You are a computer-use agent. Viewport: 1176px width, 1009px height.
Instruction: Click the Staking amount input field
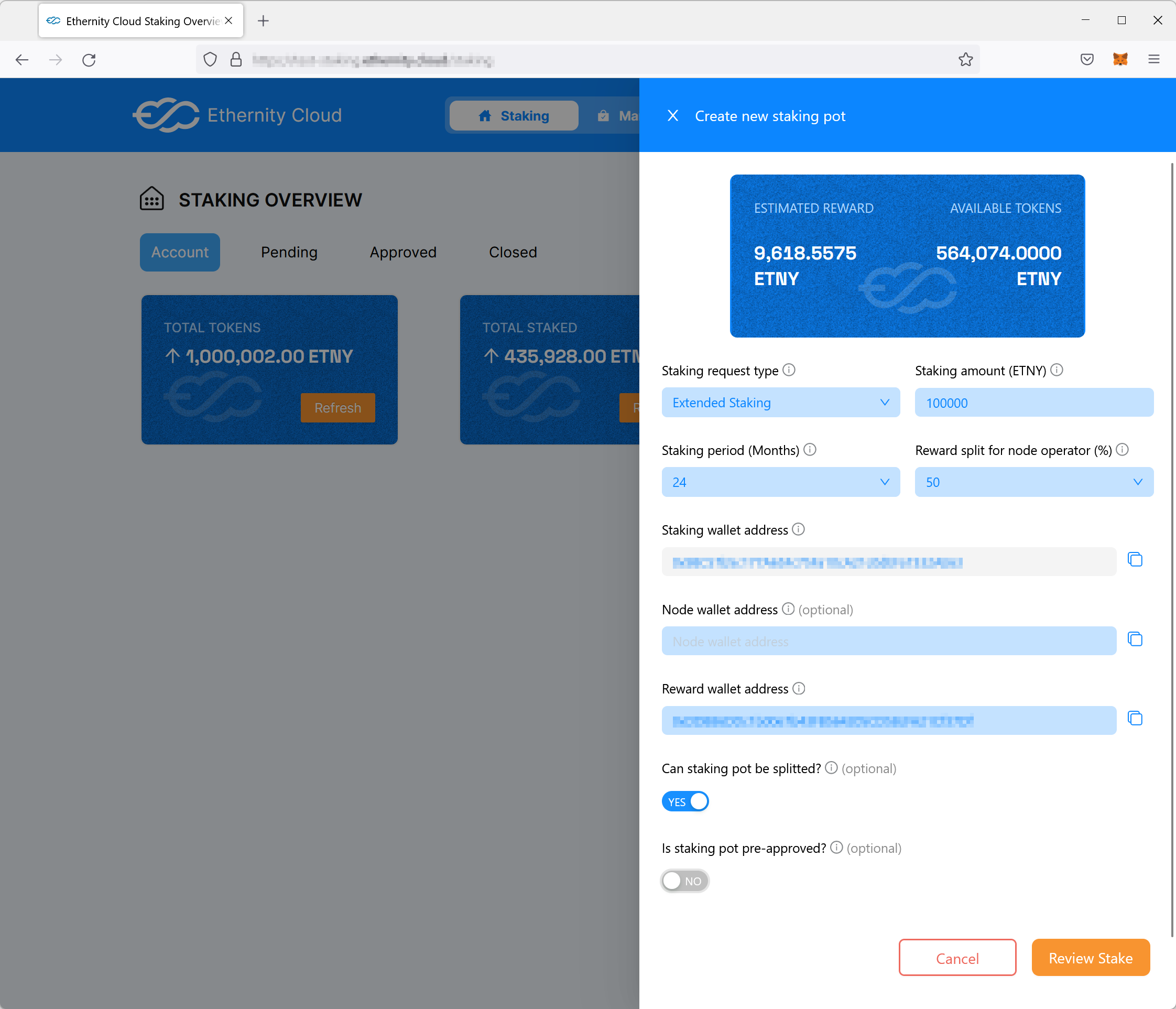point(1034,403)
